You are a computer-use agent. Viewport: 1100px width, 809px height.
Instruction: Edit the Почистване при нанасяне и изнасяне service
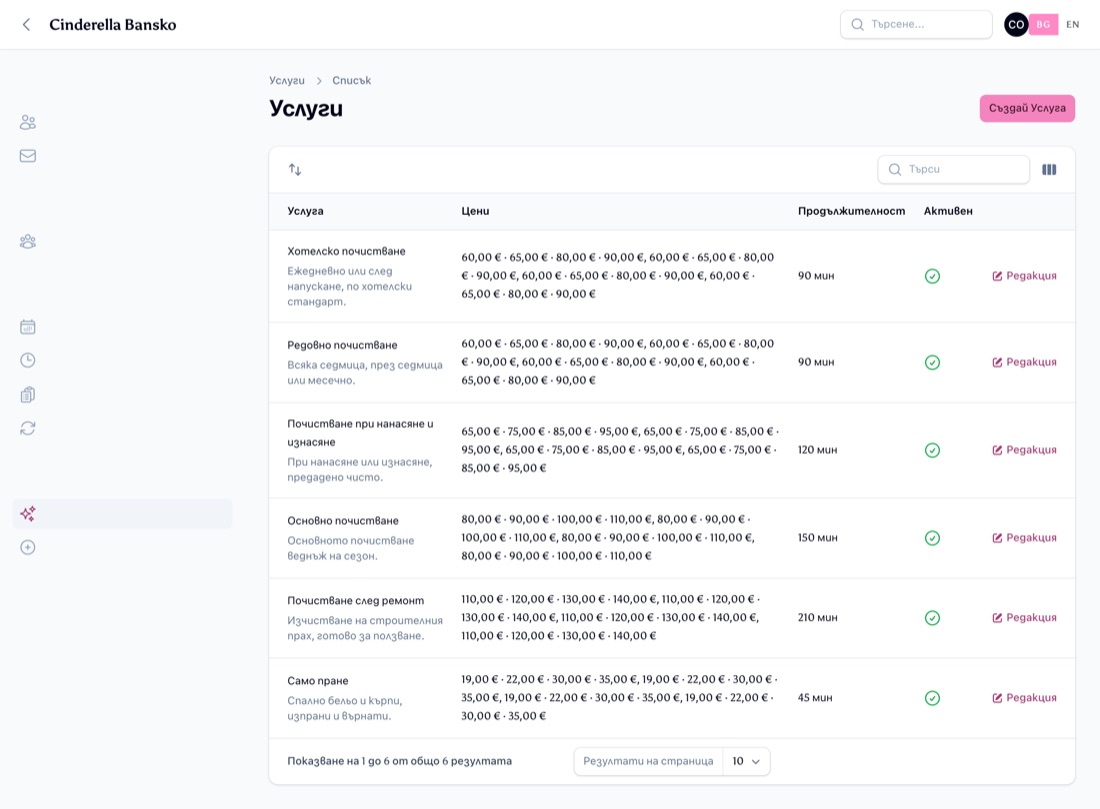tap(1024, 450)
